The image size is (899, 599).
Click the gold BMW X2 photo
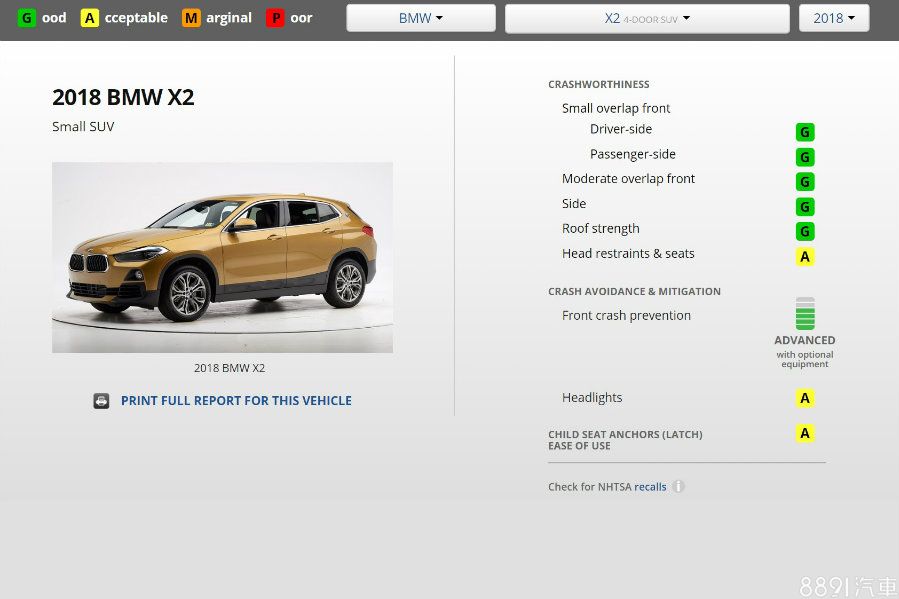pyautogui.click(x=222, y=257)
